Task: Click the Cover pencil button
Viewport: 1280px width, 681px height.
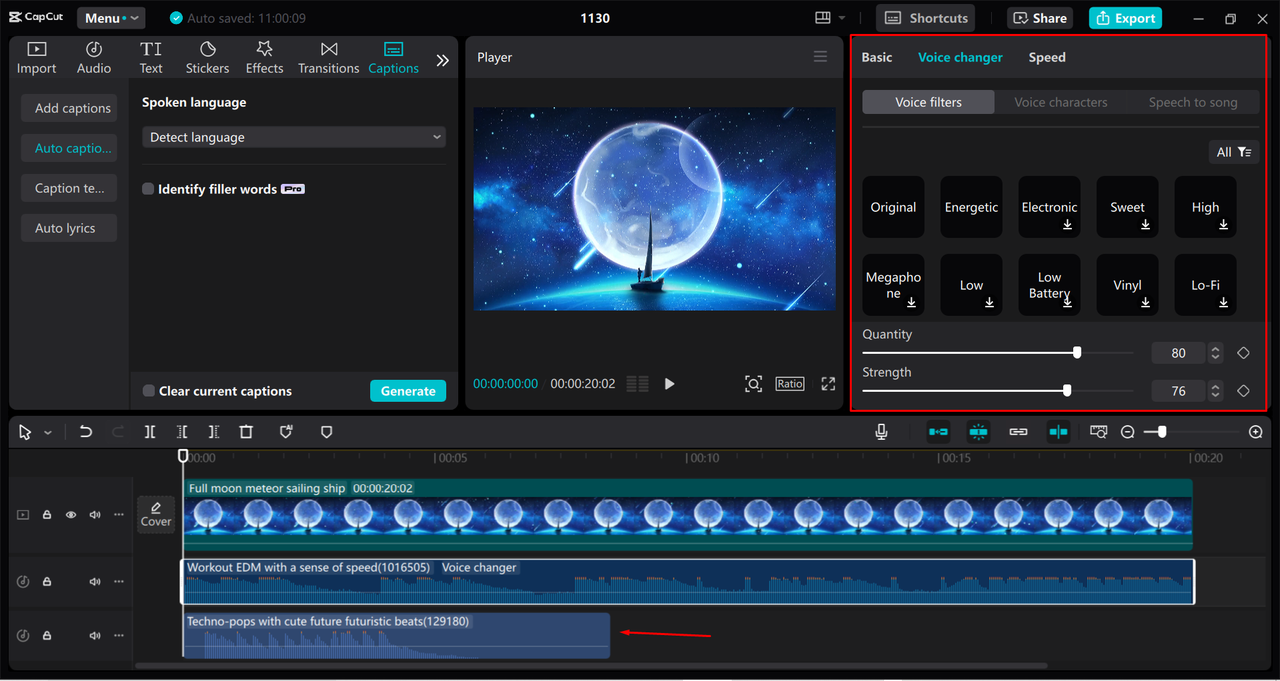Action: [156, 515]
